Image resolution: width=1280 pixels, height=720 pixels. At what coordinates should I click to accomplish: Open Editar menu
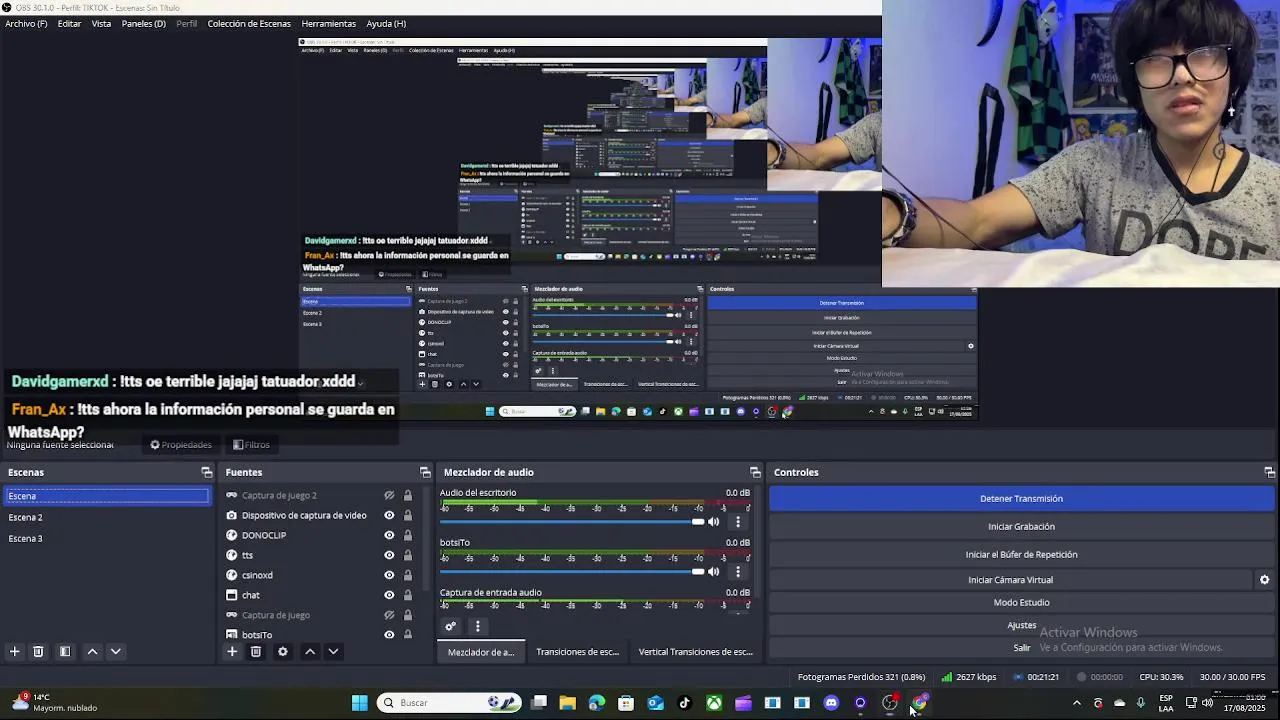tap(69, 23)
